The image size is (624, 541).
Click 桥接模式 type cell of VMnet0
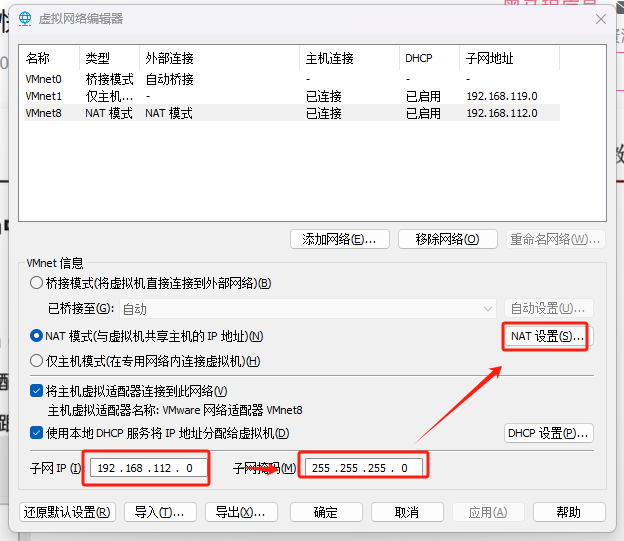click(109, 79)
